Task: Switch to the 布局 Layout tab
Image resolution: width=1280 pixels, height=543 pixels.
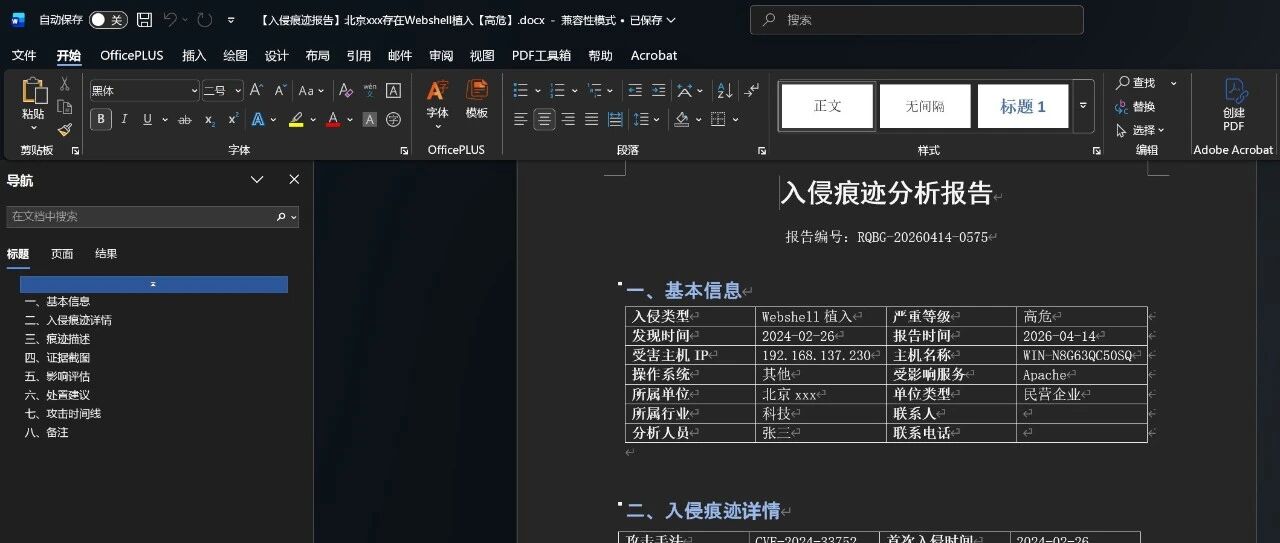Action: click(x=317, y=56)
